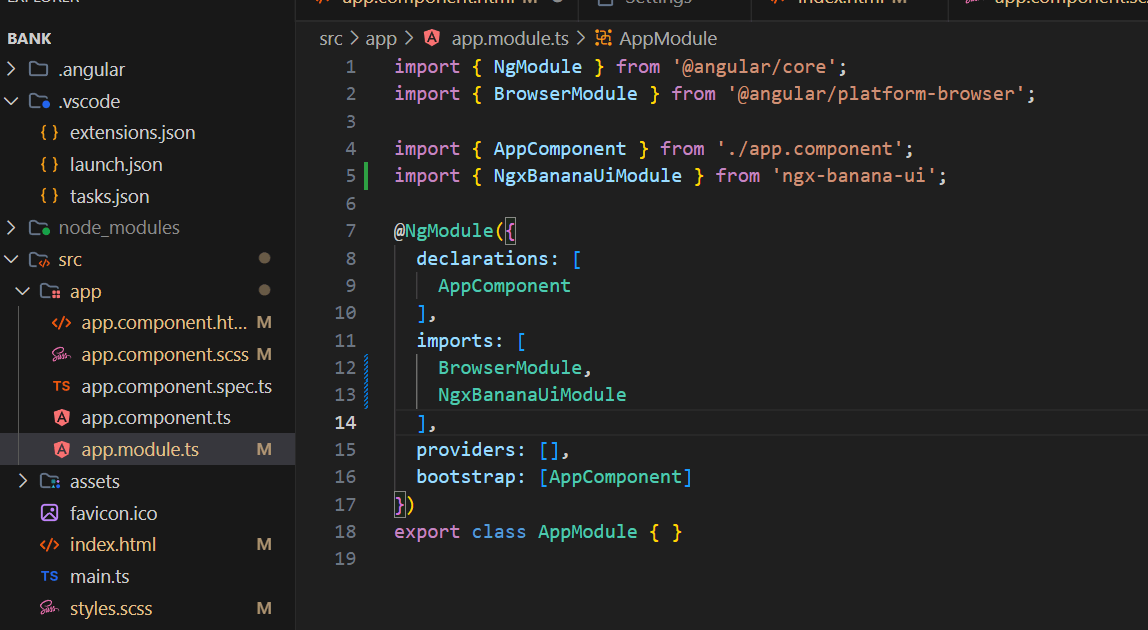Click the class symbol icon before AppModule breadcrumb
This screenshot has width=1148, height=630.
point(603,38)
